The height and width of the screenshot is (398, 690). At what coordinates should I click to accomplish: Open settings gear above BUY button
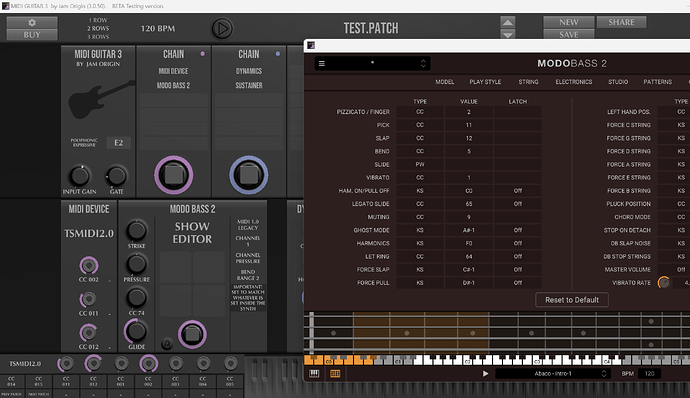coord(32,22)
